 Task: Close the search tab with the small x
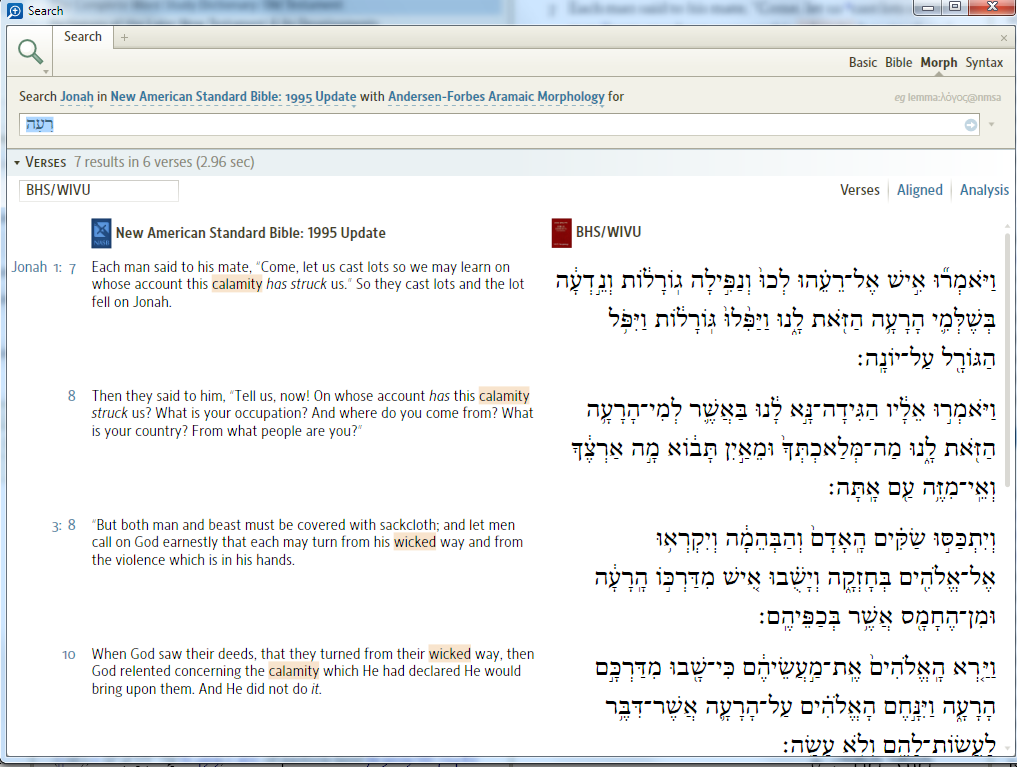point(1003,38)
